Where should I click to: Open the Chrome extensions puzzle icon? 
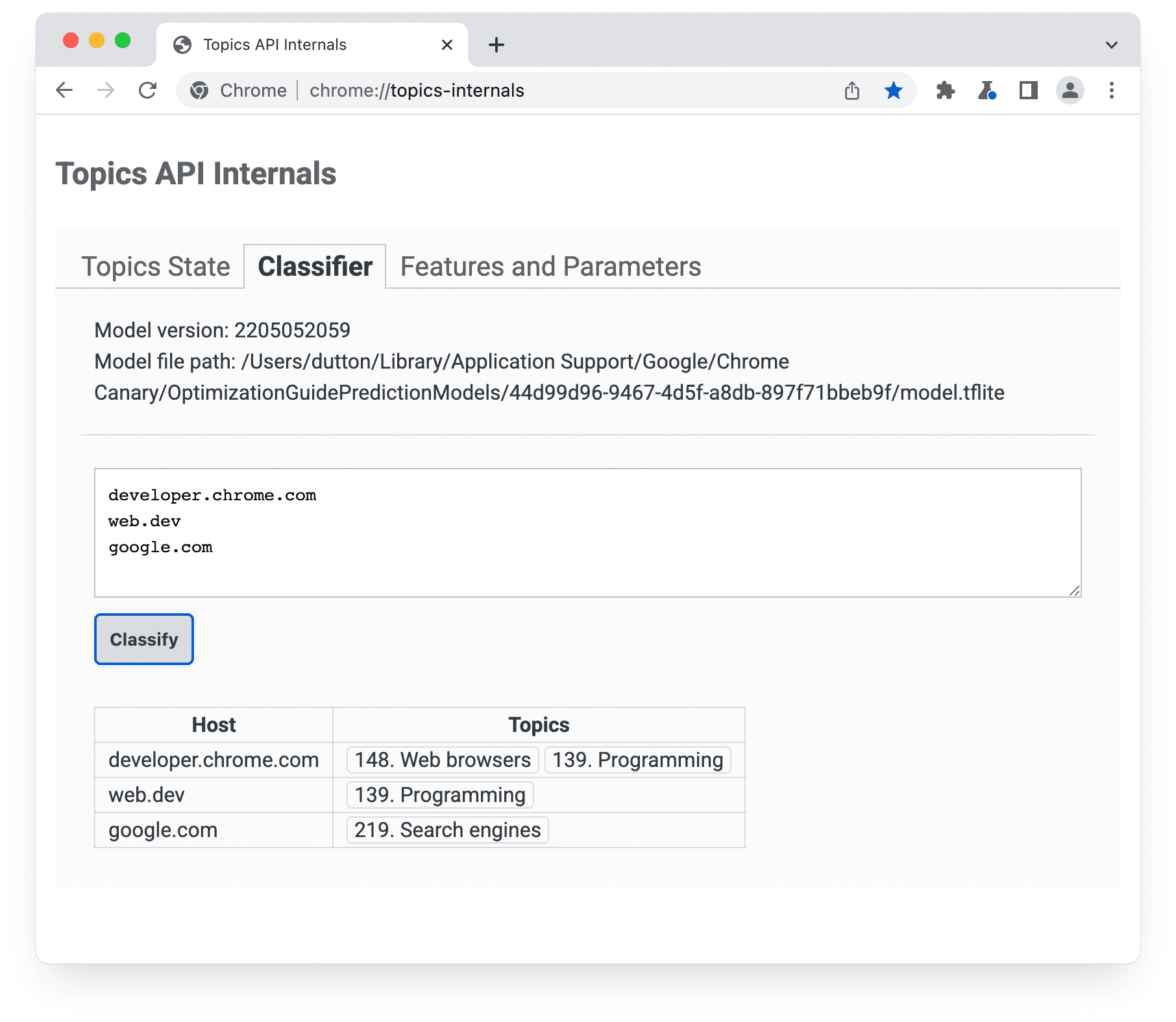point(946,90)
